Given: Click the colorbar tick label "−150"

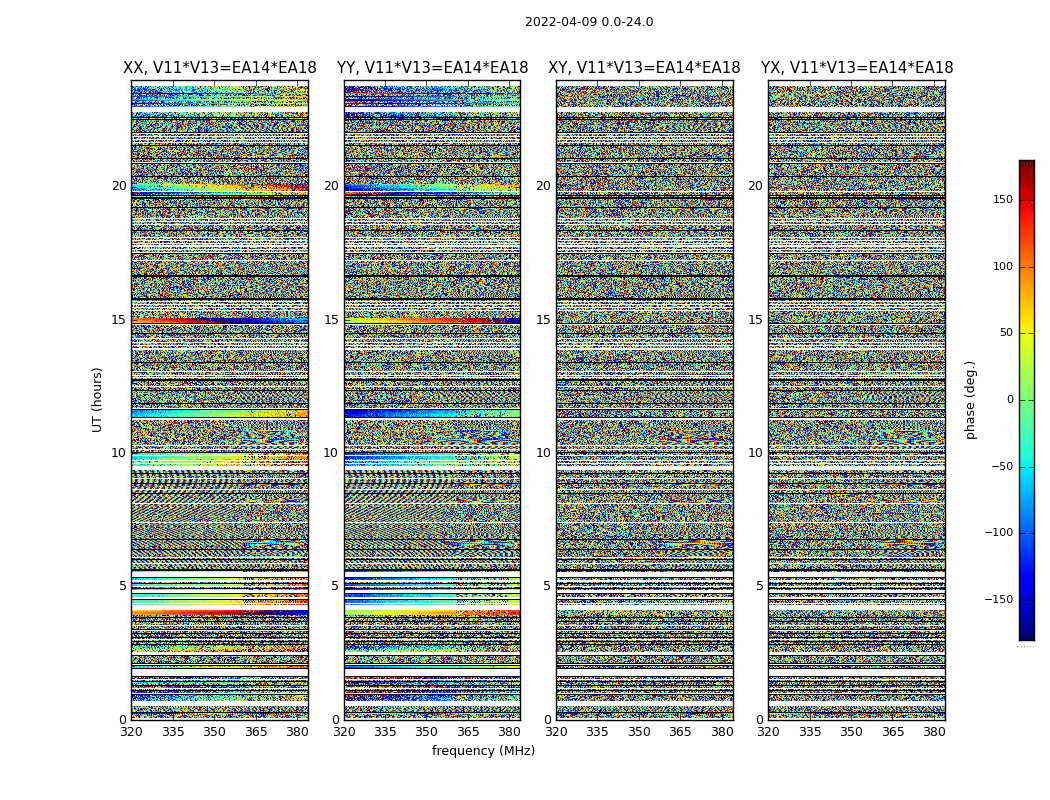Looking at the screenshot, I should click(998, 599).
